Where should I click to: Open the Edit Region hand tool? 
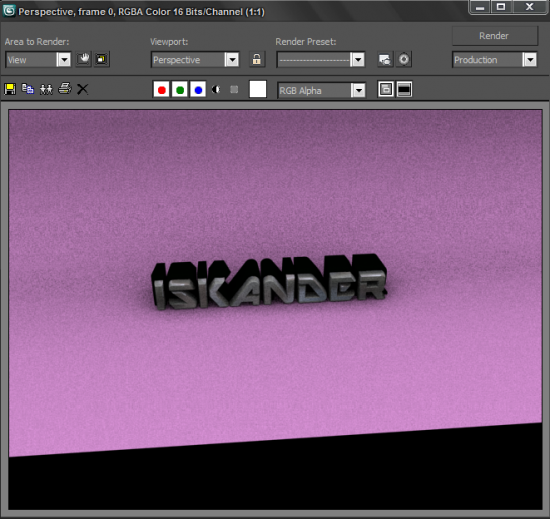(83, 59)
